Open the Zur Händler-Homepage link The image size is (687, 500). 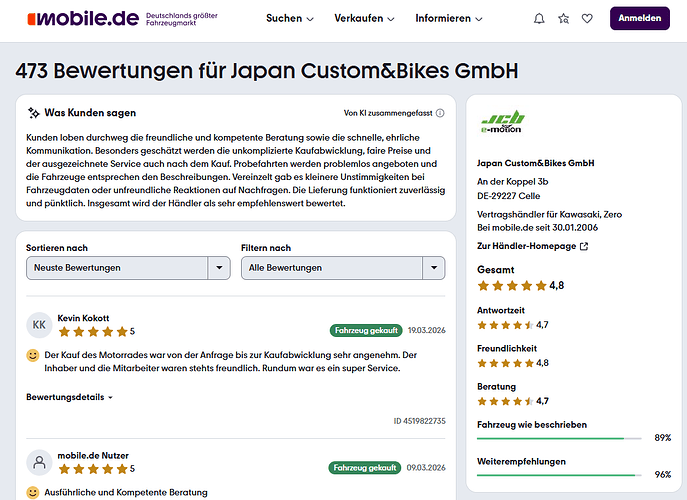click(532, 246)
